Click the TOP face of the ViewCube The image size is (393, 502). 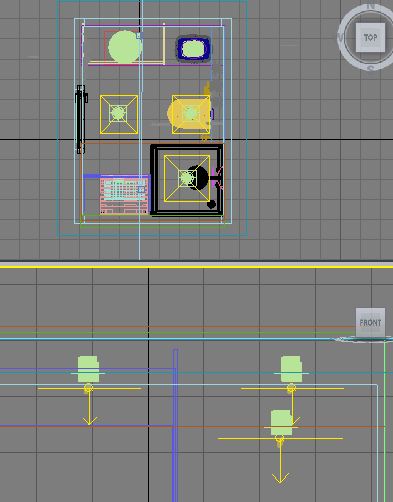coord(370,37)
